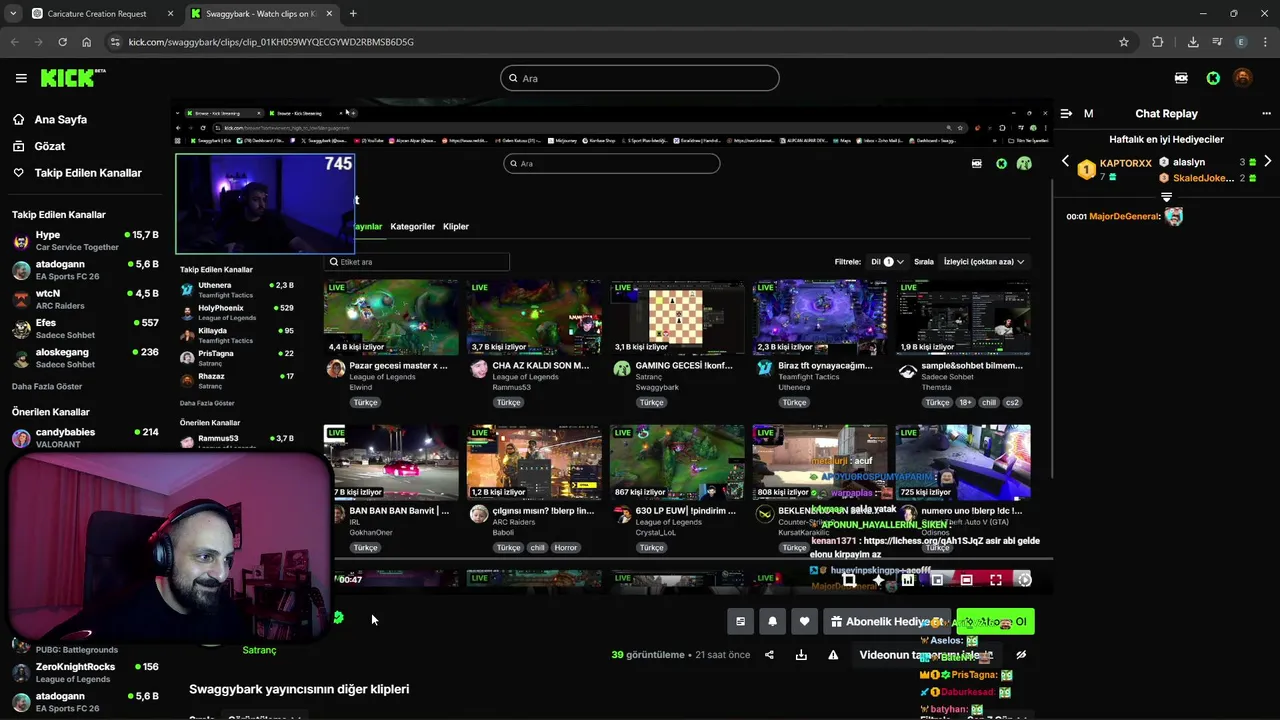Toggle theatre mode on the video player
Screen dimensions: 1280x720
pos(966,579)
